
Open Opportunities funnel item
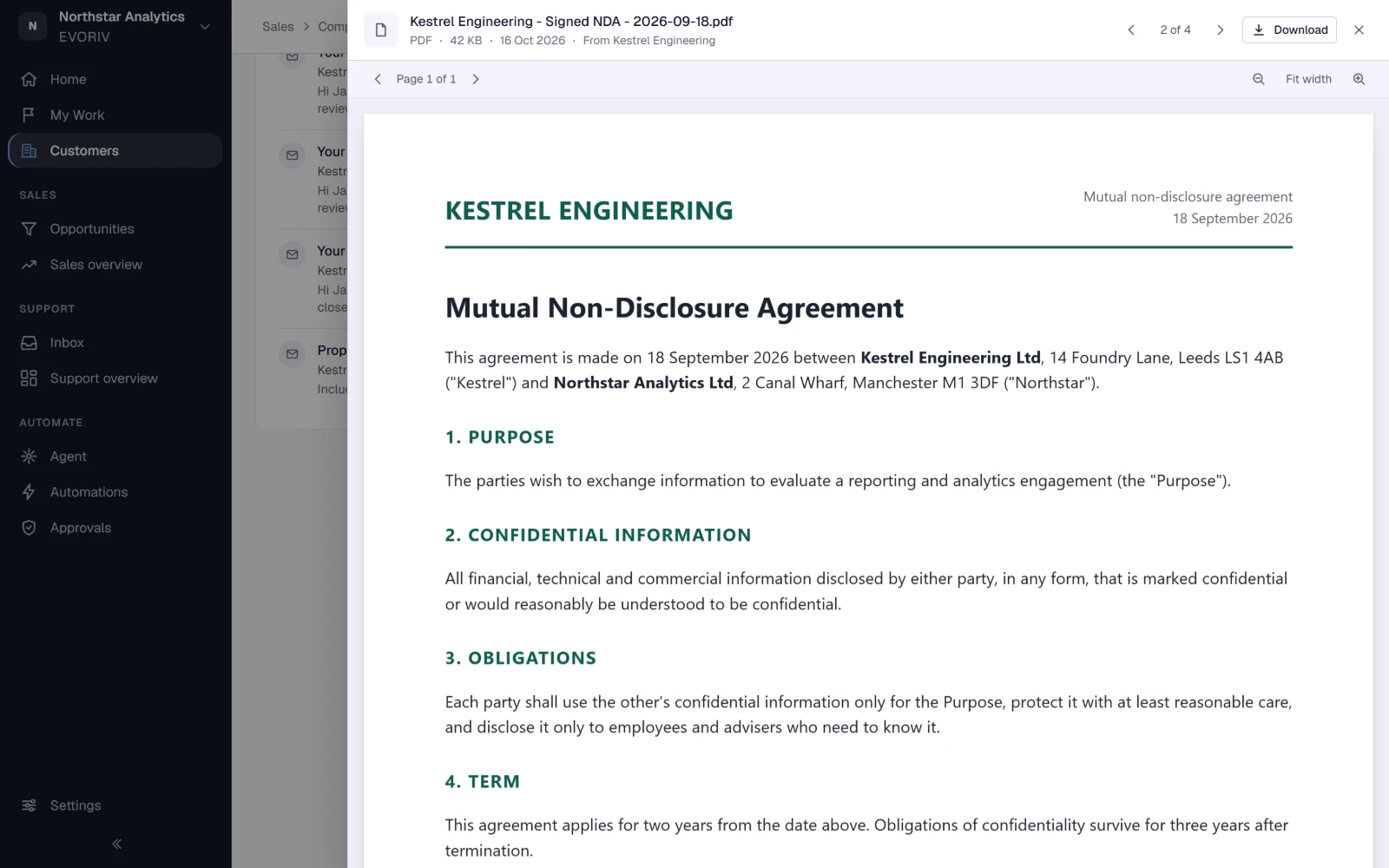click(115, 228)
